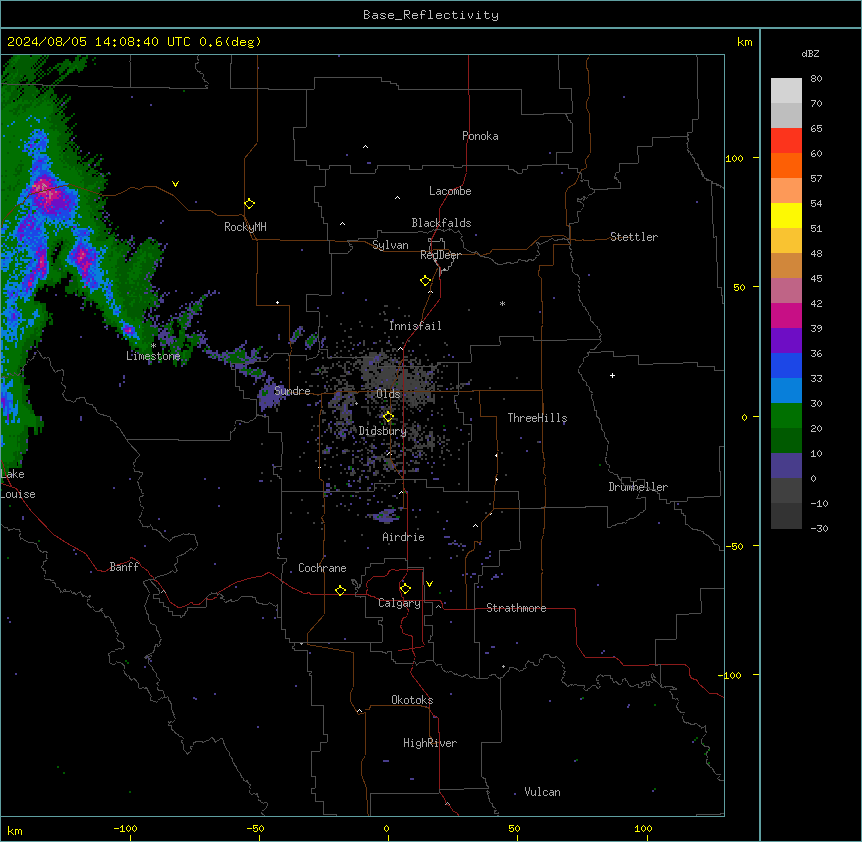Image resolution: width=862 pixels, height=842 pixels.
Task: Select the RedDeer city label
Action: tap(440, 255)
